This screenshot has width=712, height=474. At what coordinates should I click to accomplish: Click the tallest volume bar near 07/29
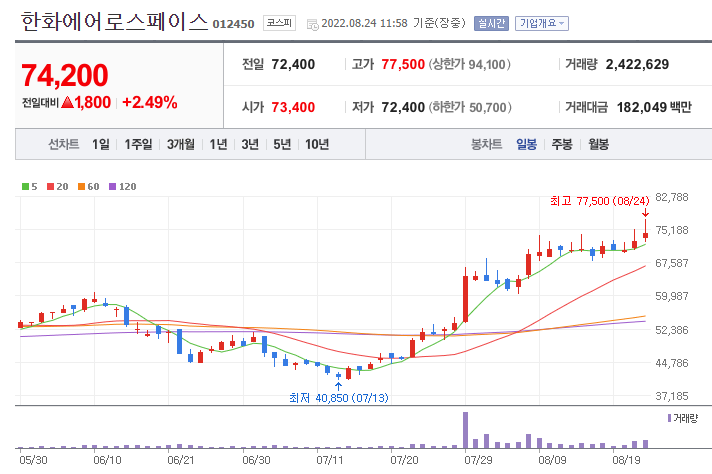click(465, 430)
